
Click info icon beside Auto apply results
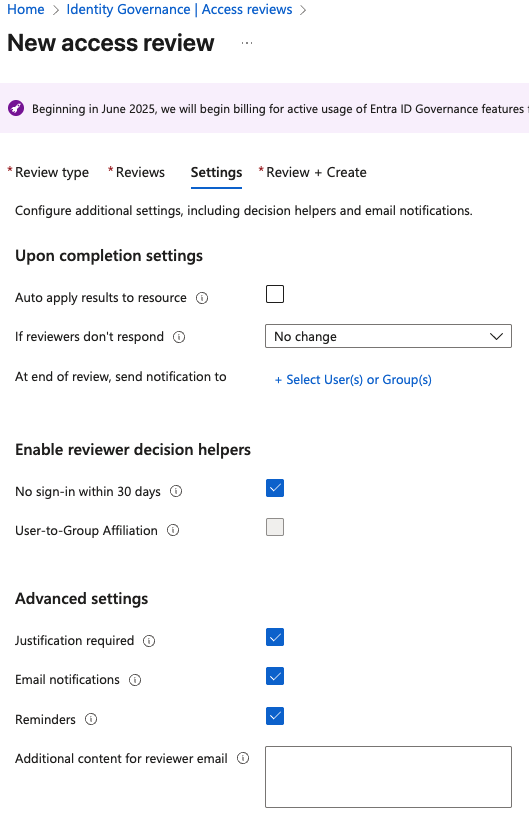(202, 298)
